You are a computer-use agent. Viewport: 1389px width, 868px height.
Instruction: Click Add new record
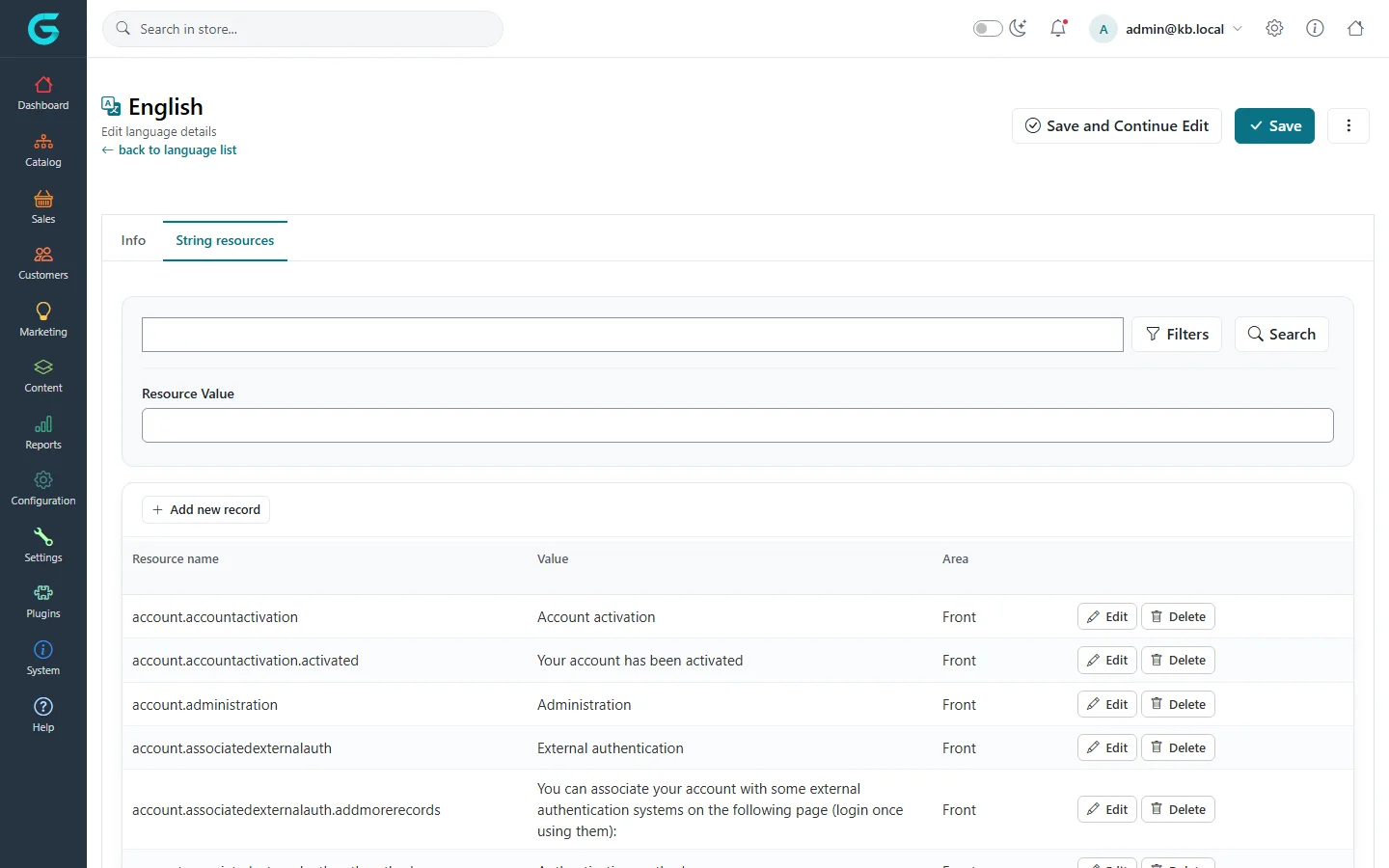pyautogui.click(x=205, y=509)
